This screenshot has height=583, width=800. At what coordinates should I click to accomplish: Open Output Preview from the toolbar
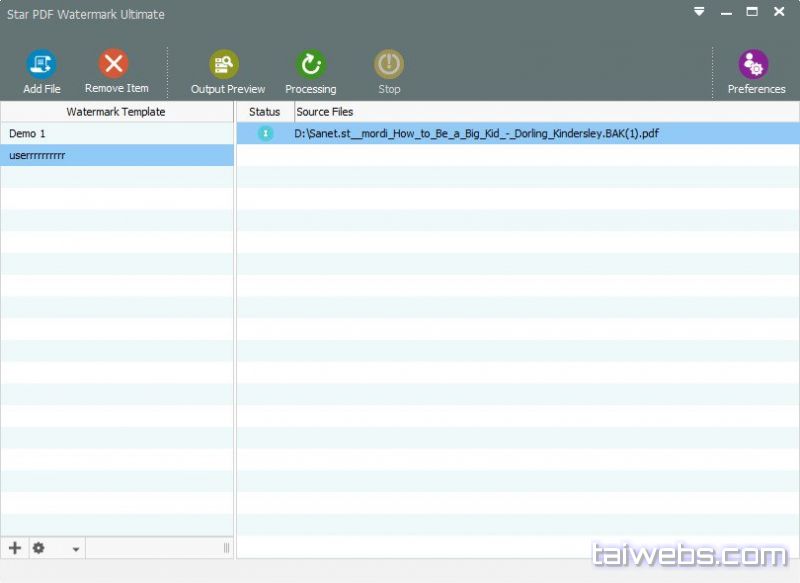tap(225, 65)
